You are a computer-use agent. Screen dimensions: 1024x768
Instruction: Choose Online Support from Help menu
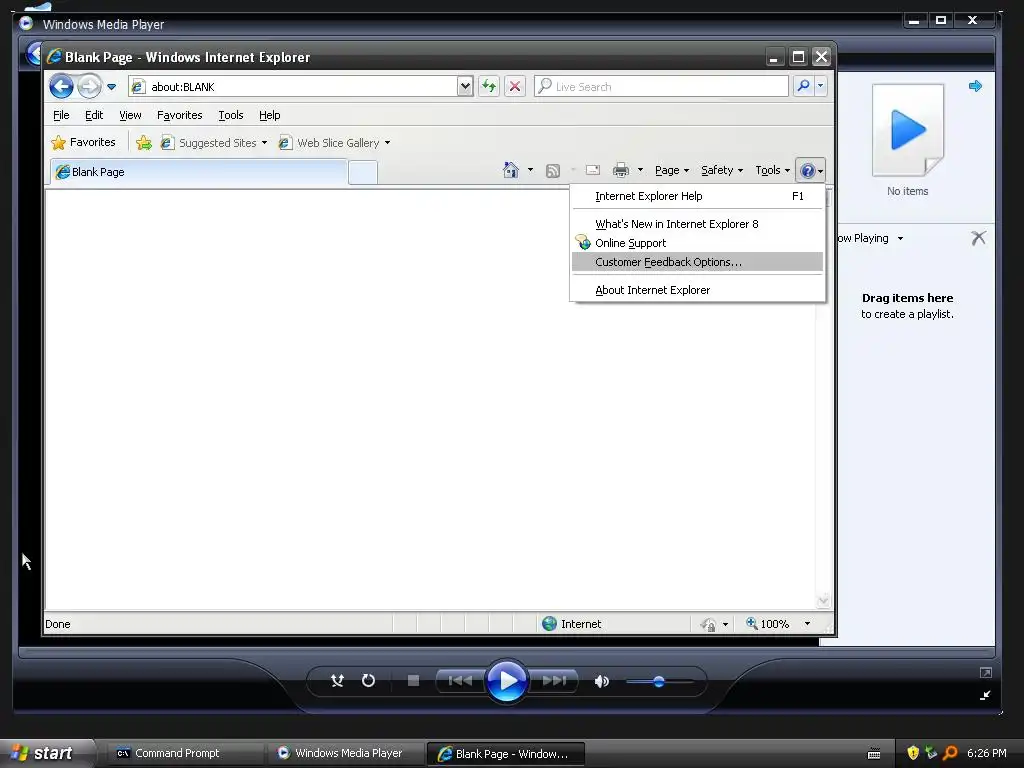[x=697, y=243]
